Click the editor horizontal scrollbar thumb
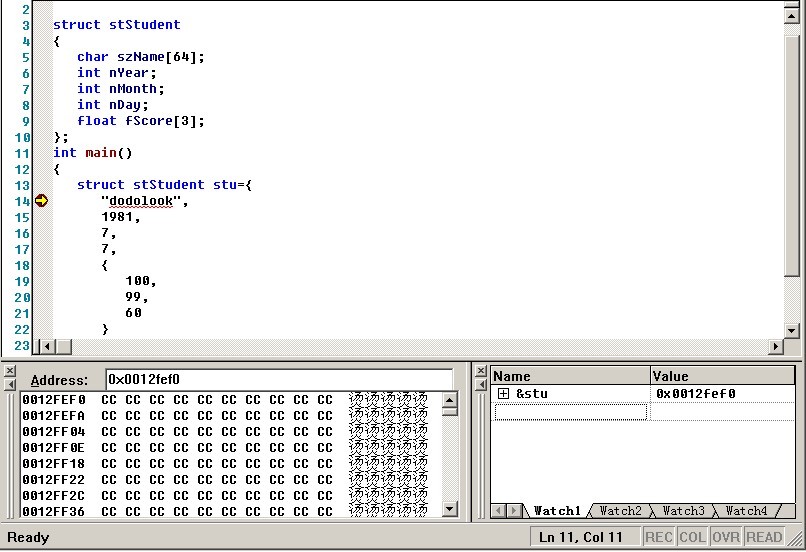The height and width of the screenshot is (552, 806). (x=62, y=346)
